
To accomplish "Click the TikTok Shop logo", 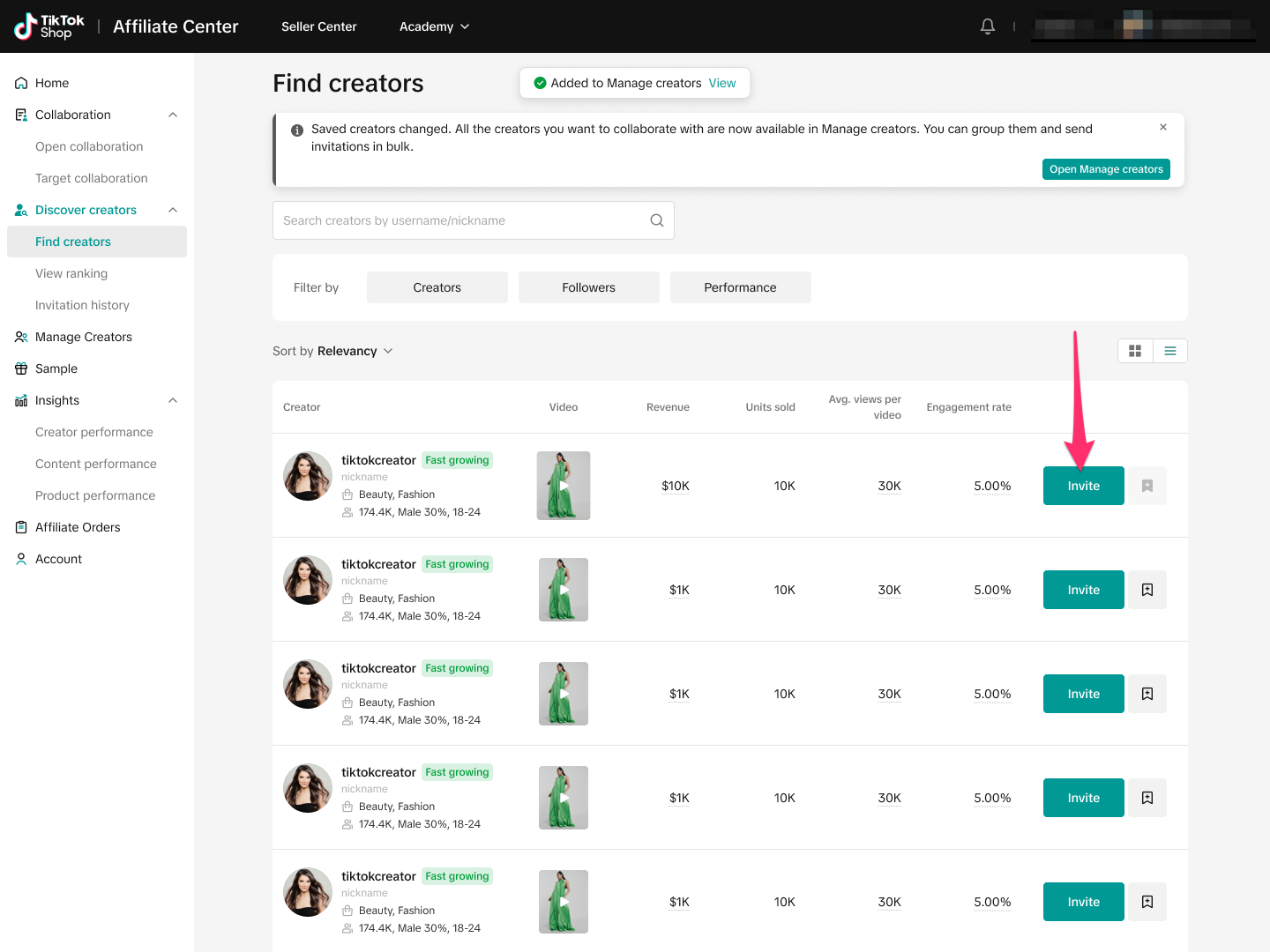I will [x=49, y=26].
